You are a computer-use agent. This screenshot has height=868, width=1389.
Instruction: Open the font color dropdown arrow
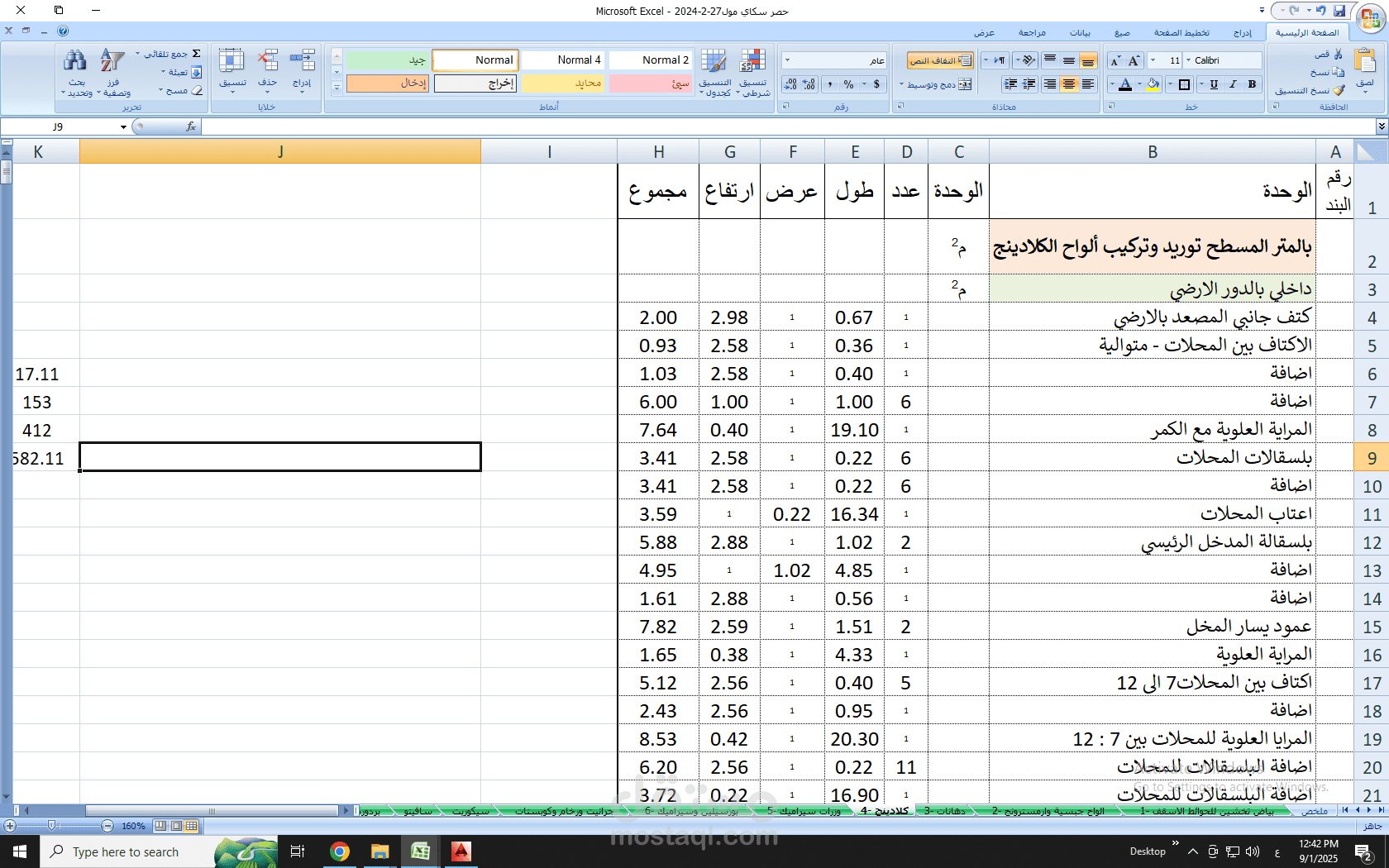[x=1113, y=84]
